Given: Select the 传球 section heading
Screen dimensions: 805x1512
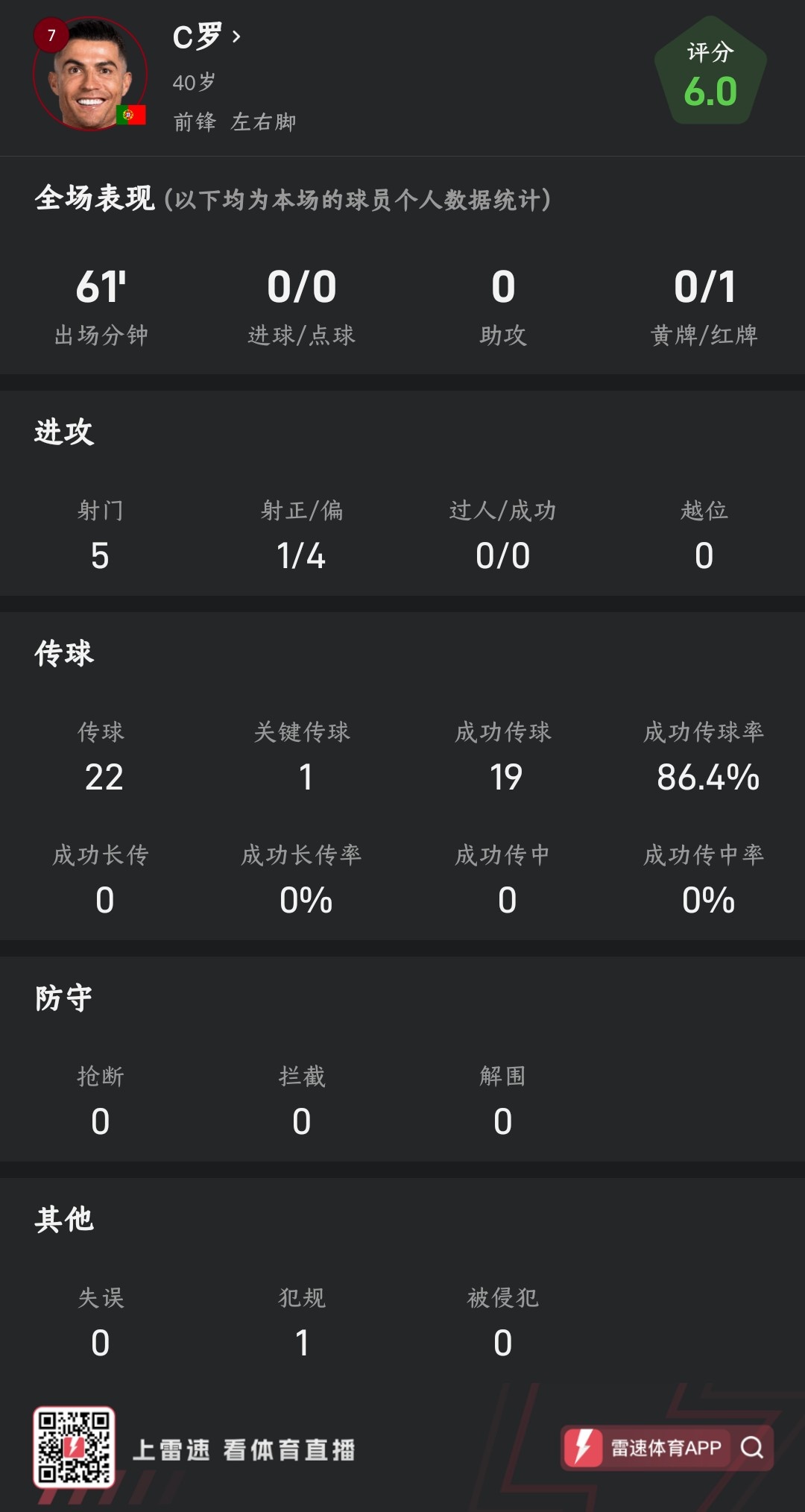Looking at the screenshot, I should [x=64, y=653].
